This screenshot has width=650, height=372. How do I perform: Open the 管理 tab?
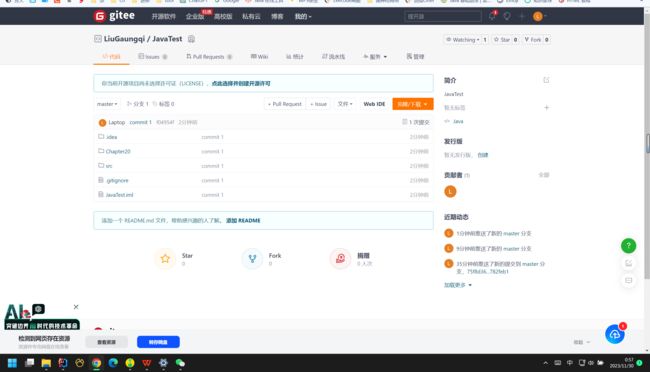click(x=415, y=56)
